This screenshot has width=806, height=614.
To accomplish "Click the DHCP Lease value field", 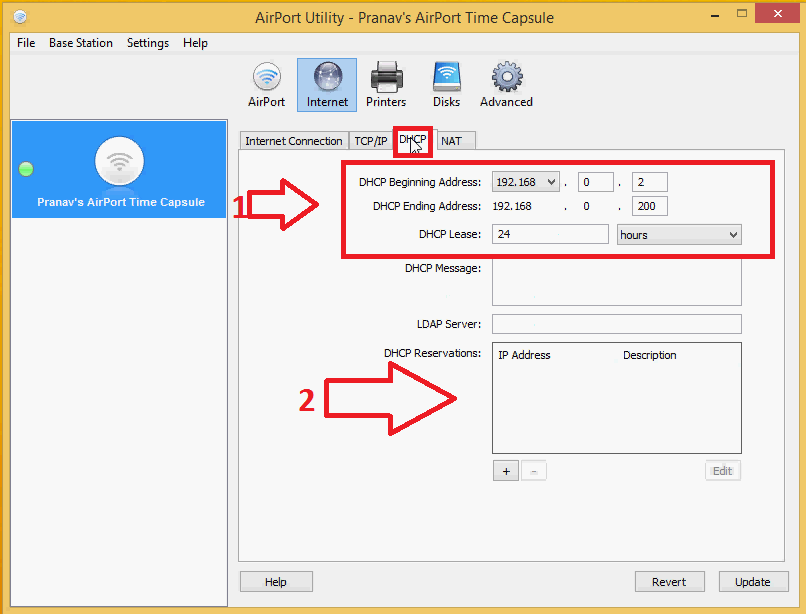I will coord(550,234).
